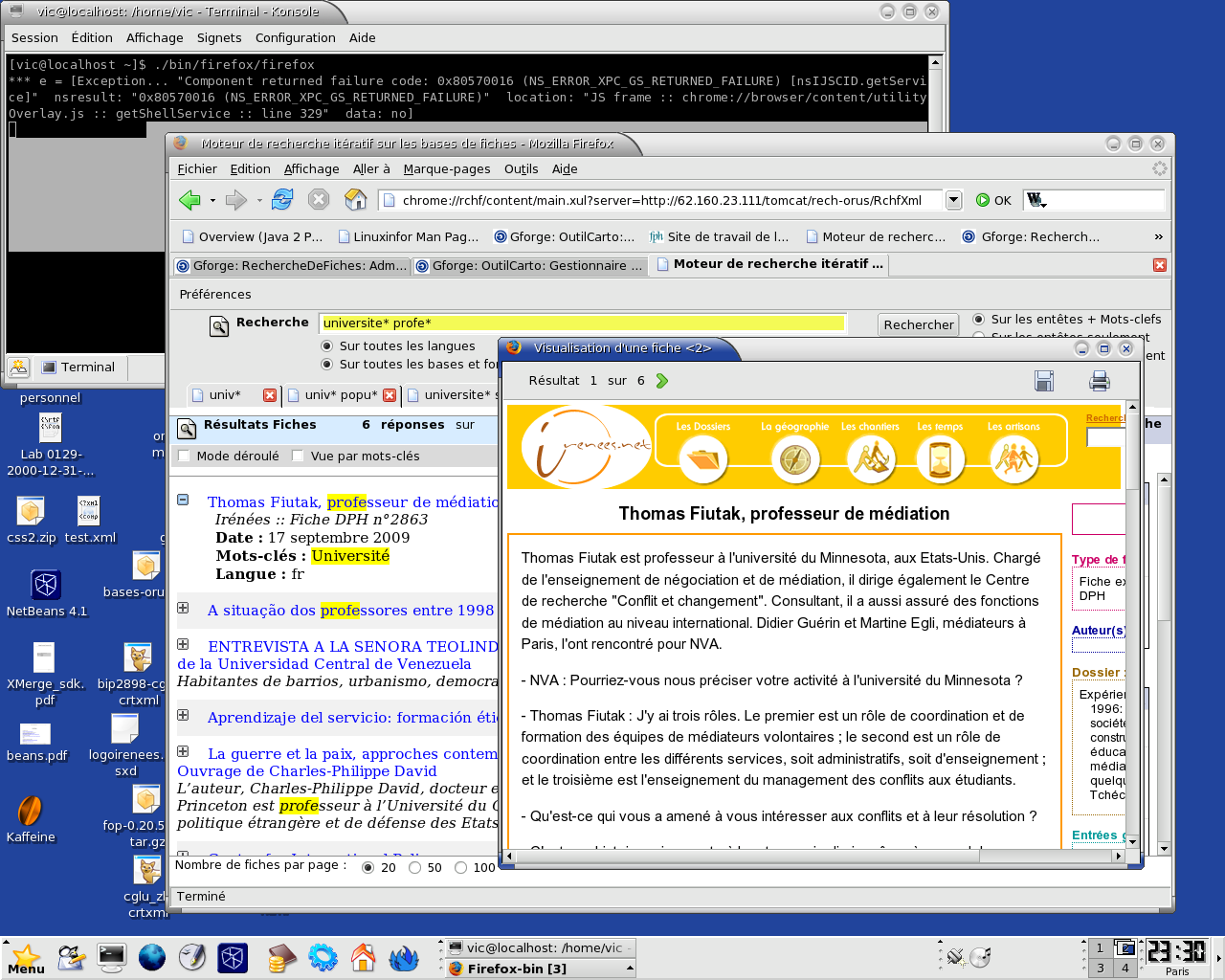Open the URL bar history dropdown
This screenshot has width=1225, height=980.
953,200
